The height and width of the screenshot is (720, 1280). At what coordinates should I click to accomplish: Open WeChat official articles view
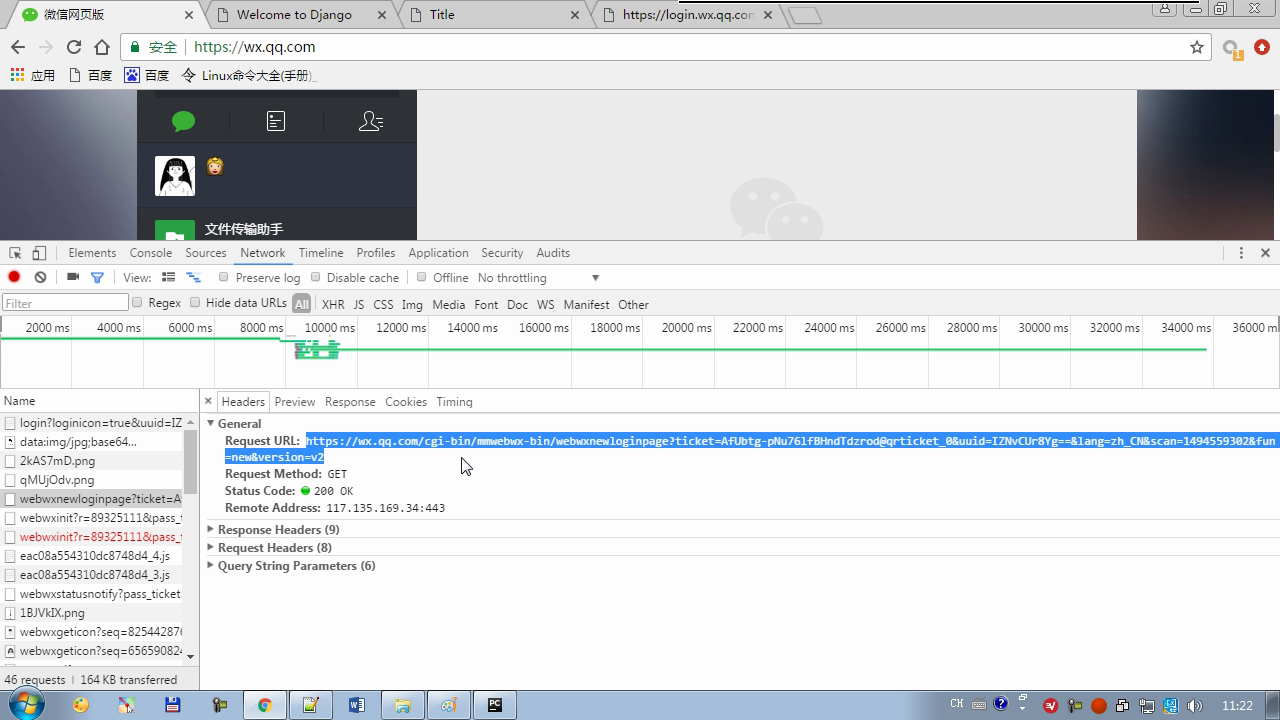[x=276, y=121]
